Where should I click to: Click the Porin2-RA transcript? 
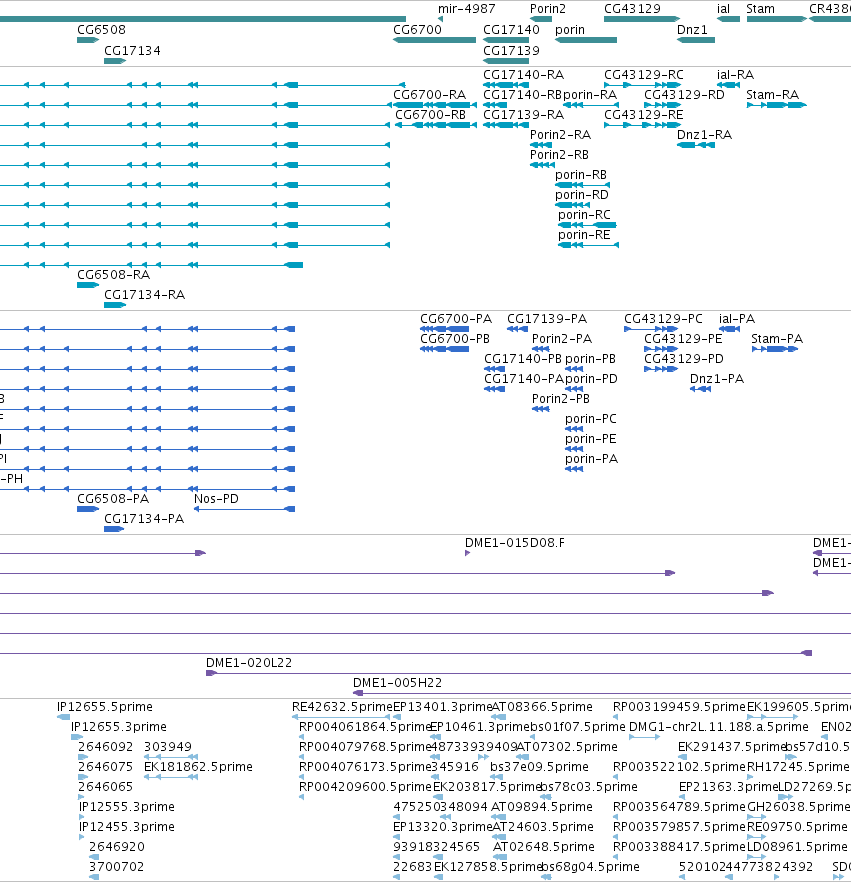pyautogui.click(x=541, y=145)
